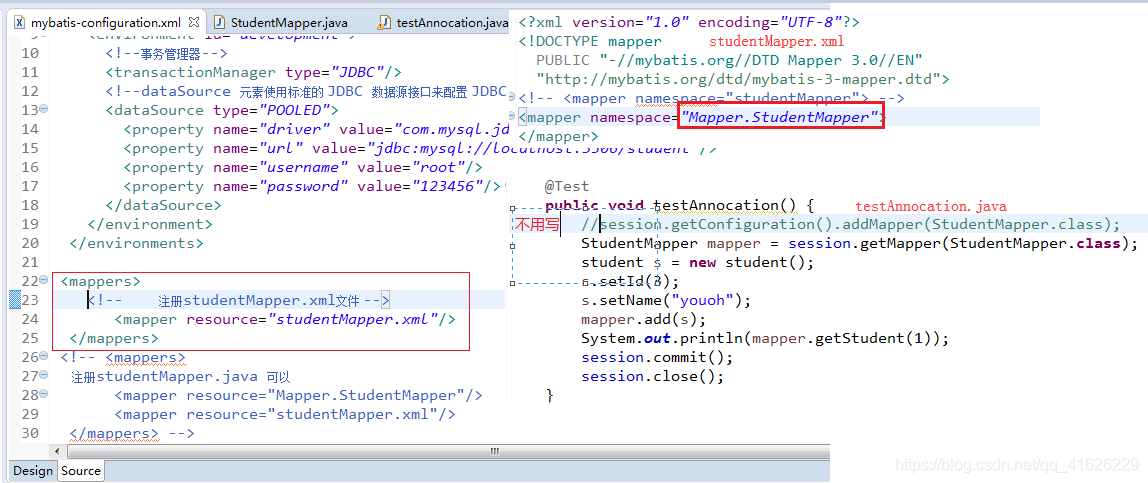Open the testAnnocation.java editor tab

[x=444, y=23]
